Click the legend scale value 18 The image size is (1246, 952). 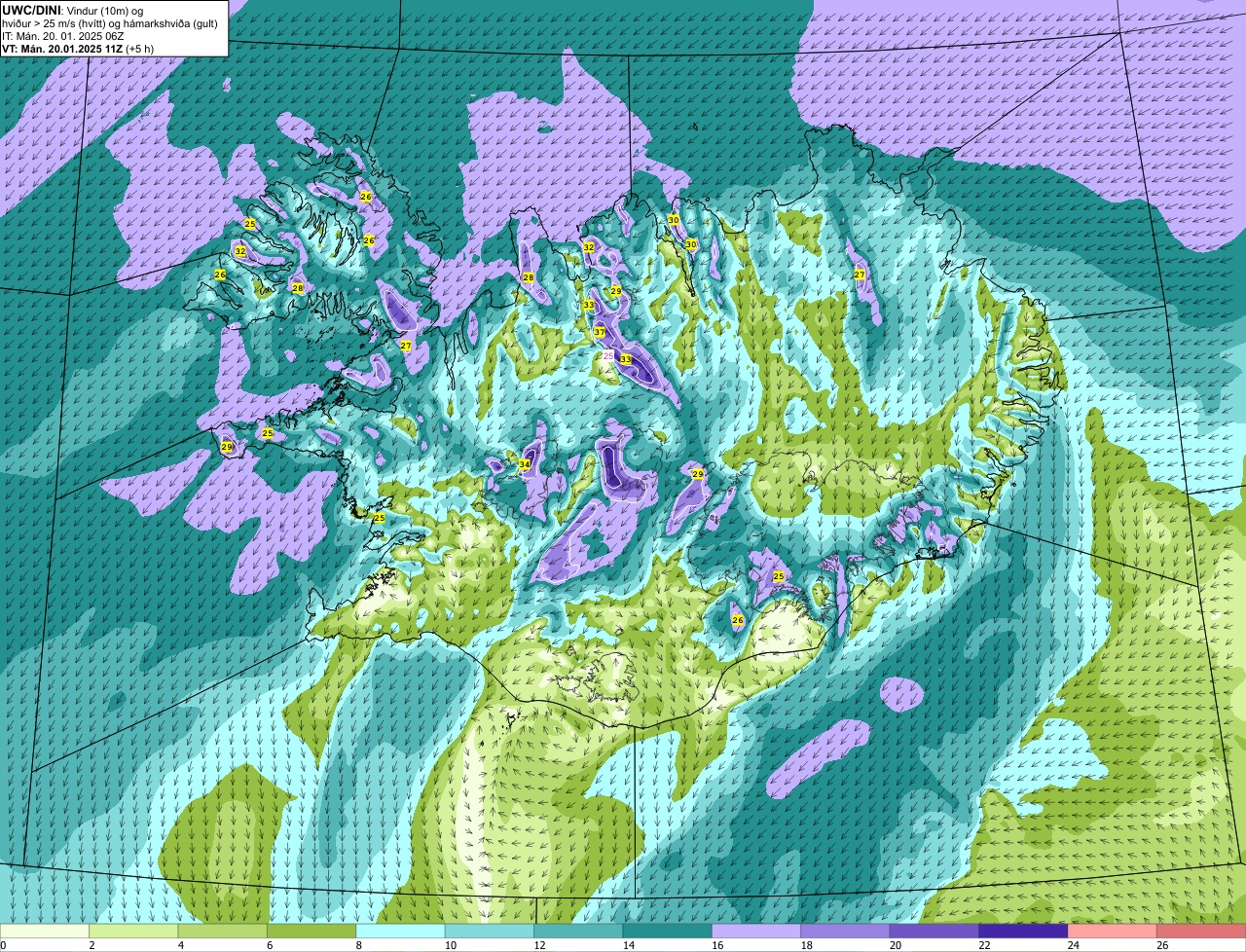[807, 945]
